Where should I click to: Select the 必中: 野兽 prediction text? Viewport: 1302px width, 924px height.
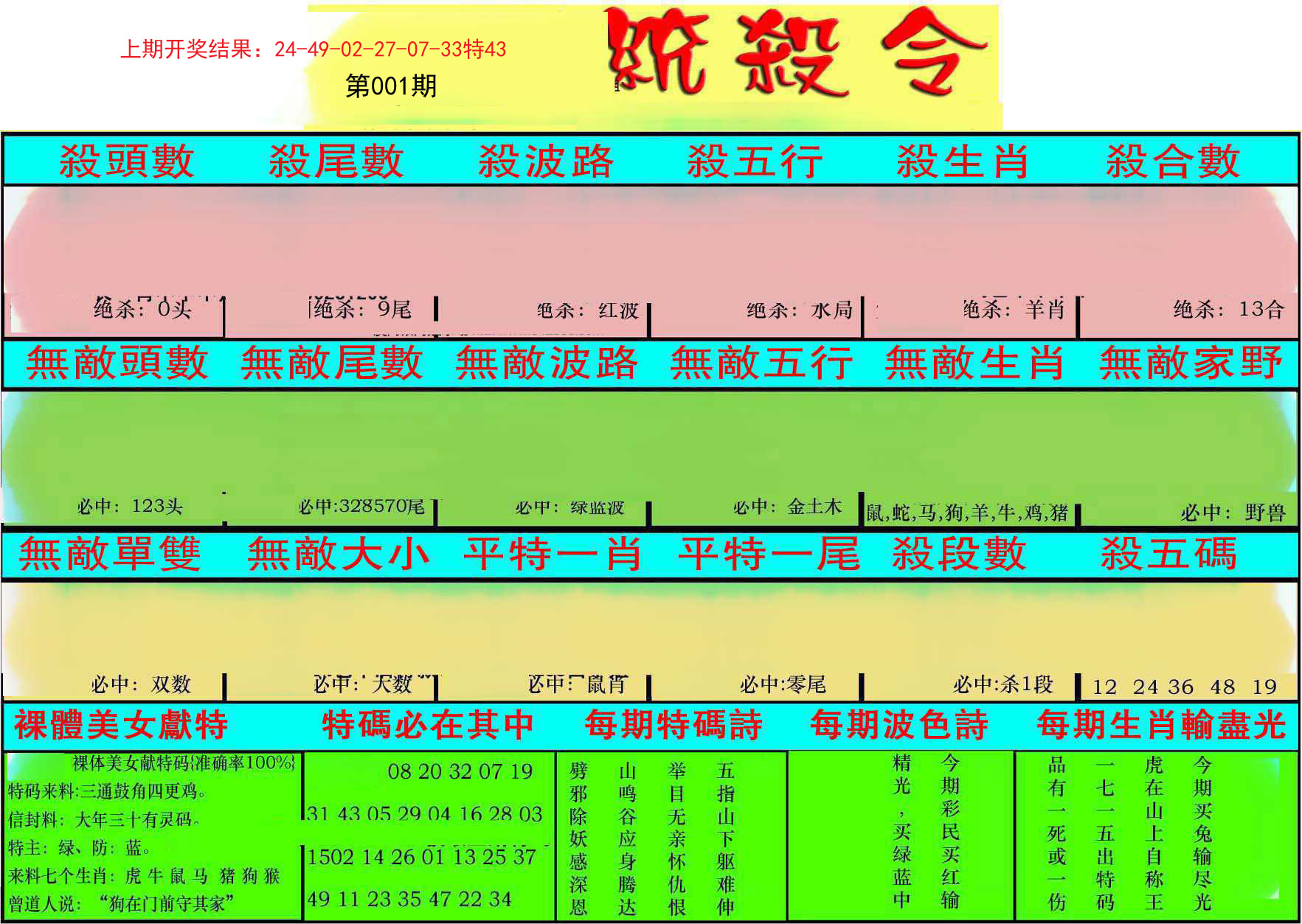[1233, 513]
